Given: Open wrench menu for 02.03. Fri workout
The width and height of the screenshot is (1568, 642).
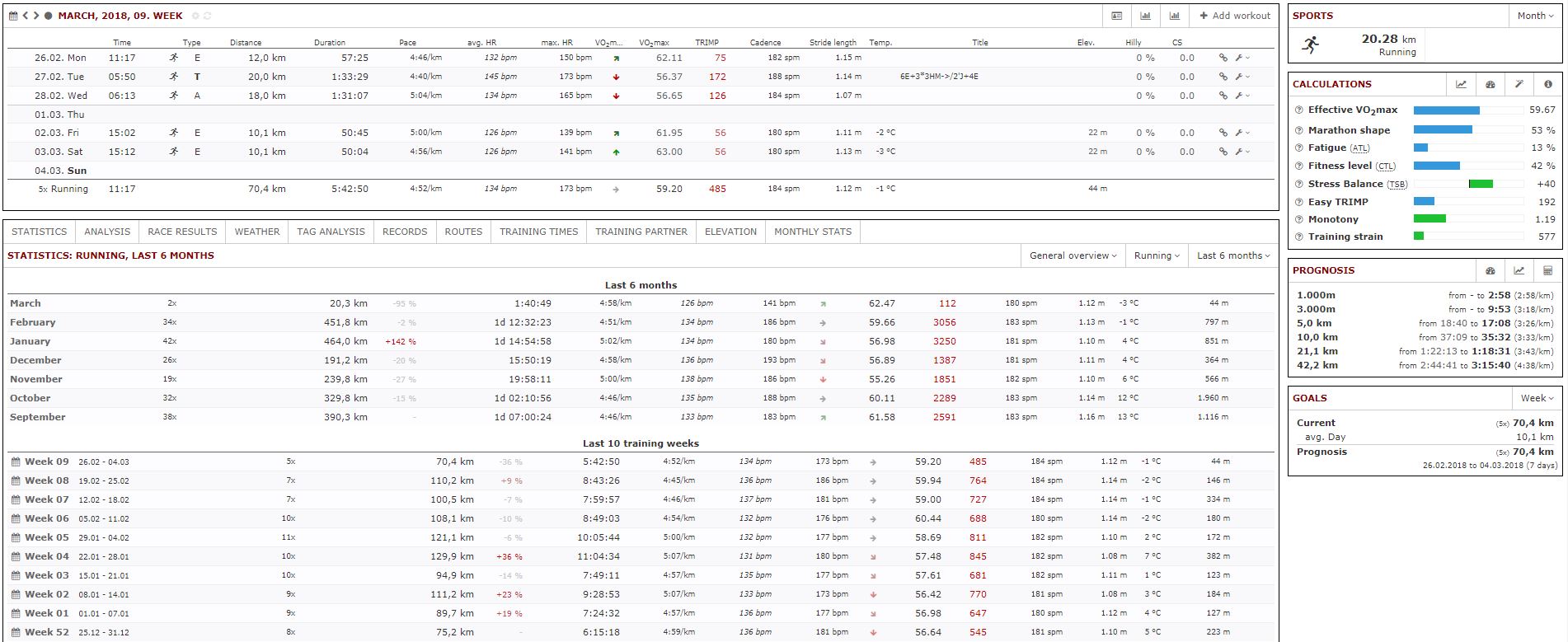Looking at the screenshot, I should [x=1242, y=133].
